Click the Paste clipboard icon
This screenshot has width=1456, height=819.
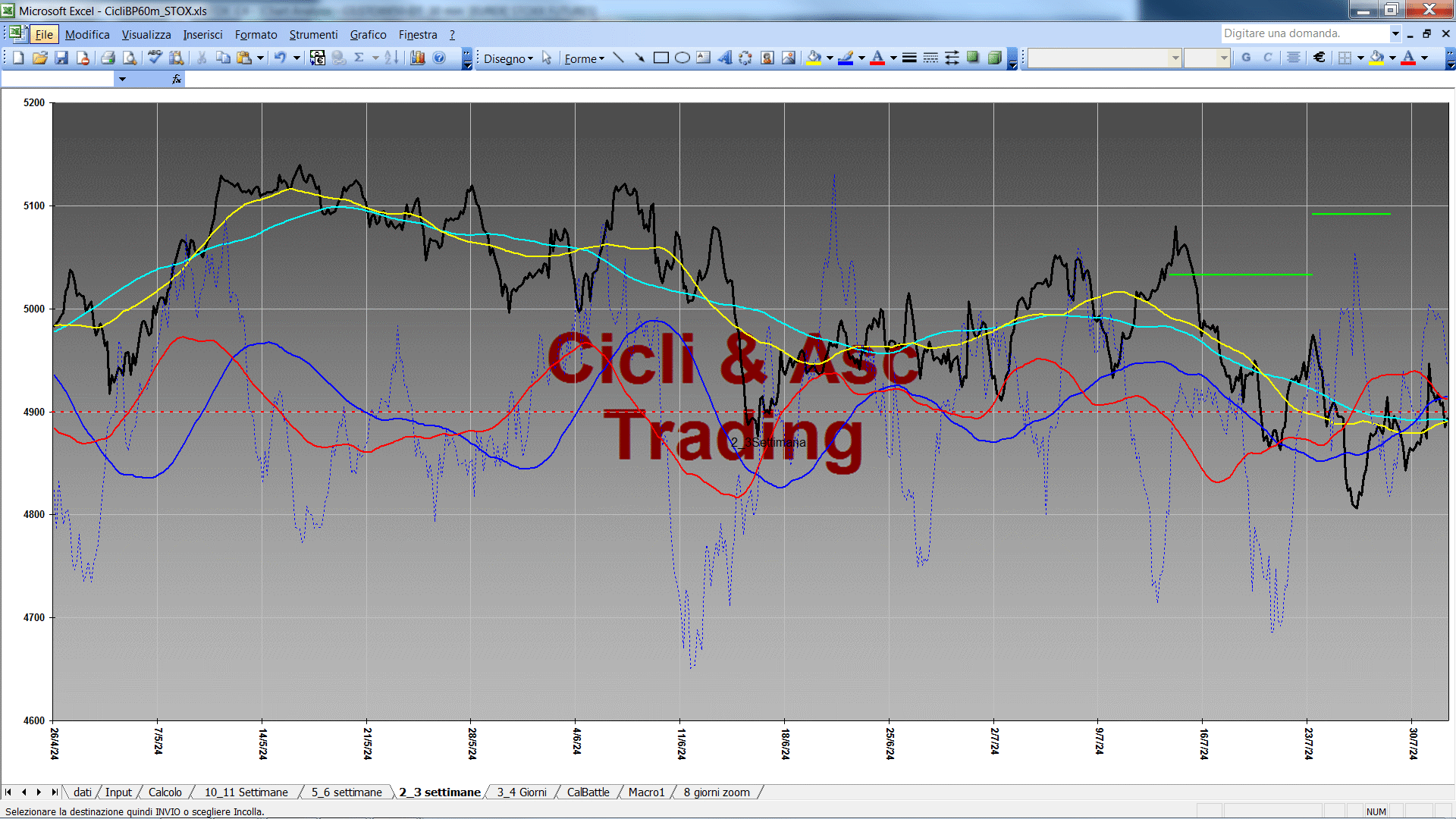[244, 58]
